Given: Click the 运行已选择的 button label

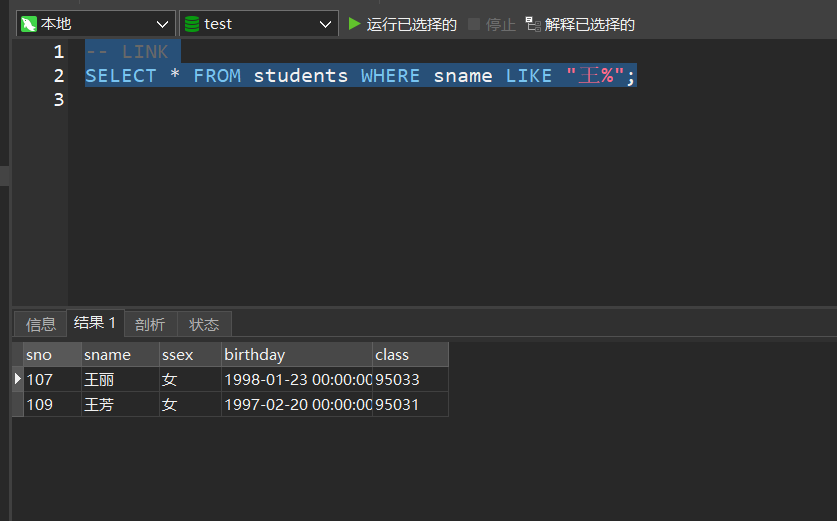Looking at the screenshot, I should (411, 24).
